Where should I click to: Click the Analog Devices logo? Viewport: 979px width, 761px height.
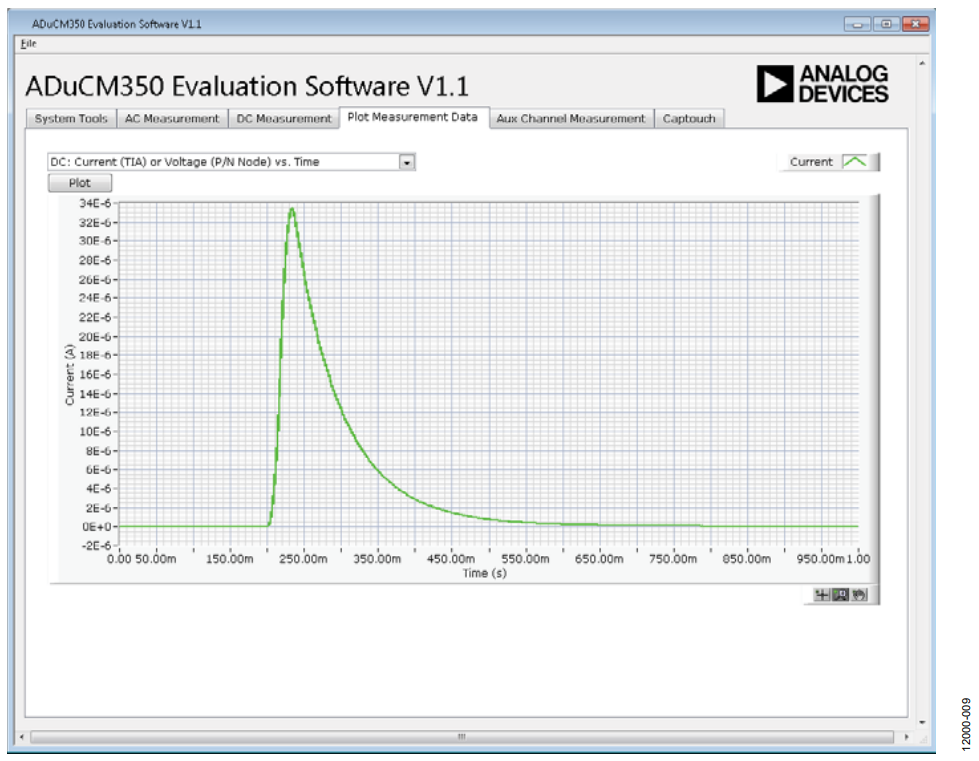822,84
